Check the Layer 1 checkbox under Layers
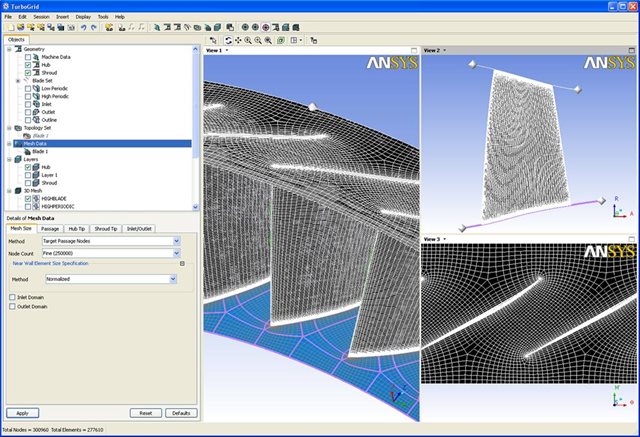The height and width of the screenshot is (437, 640). pos(28,175)
